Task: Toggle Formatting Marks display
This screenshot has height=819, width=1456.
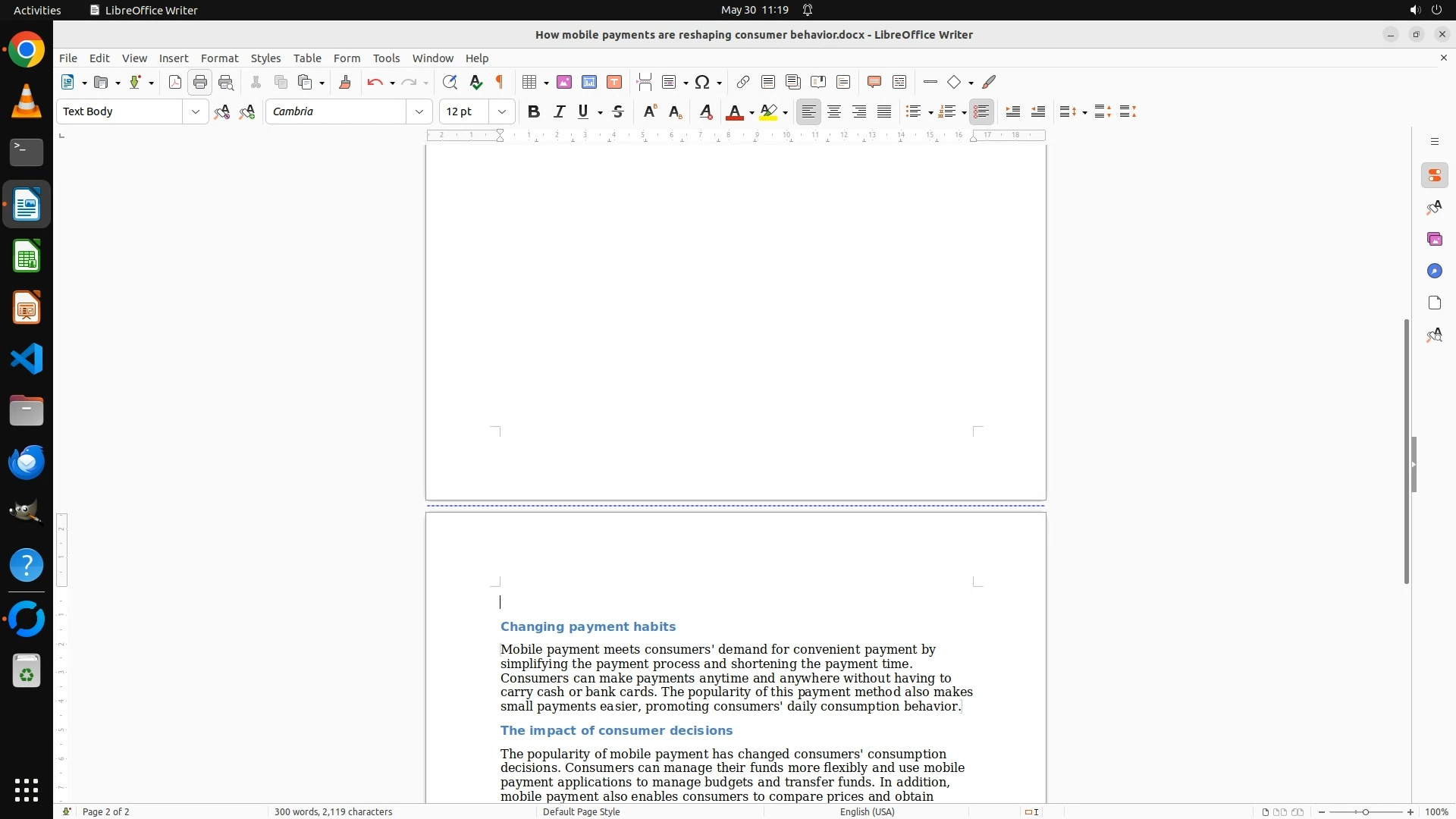Action: tap(500, 82)
